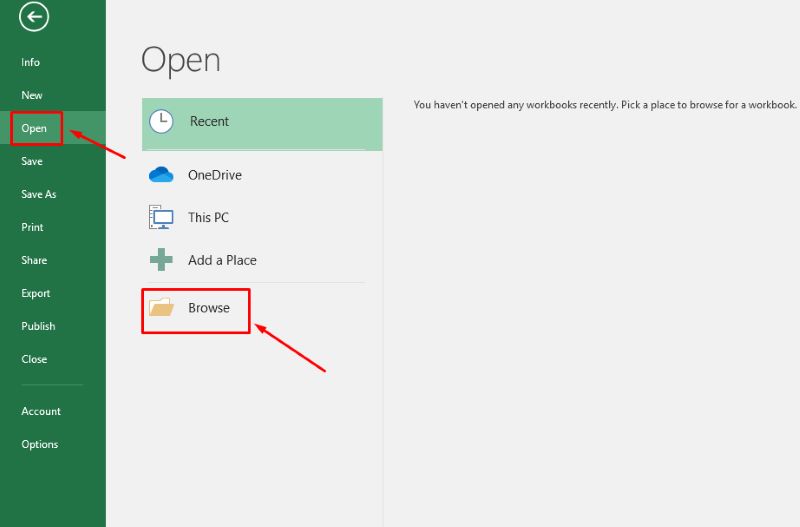
Task: Choose Publish from the sidebar
Action: [x=38, y=326]
